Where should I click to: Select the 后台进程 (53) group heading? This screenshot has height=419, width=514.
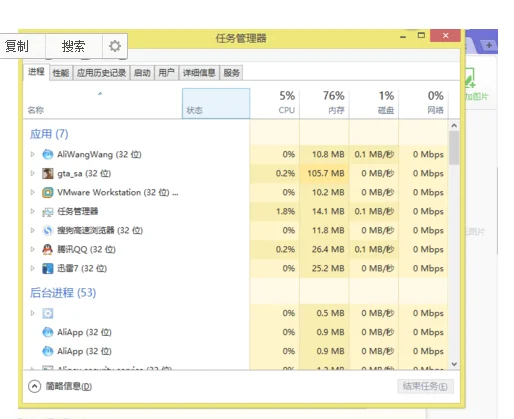tap(63, 293)
